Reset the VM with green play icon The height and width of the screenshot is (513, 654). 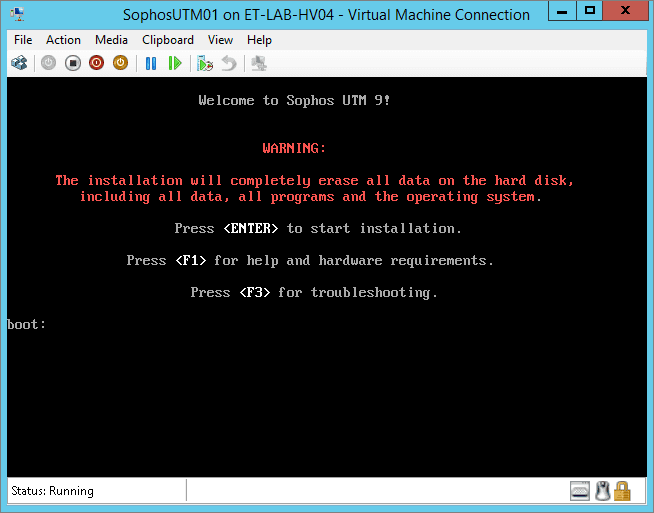[175, 63]
